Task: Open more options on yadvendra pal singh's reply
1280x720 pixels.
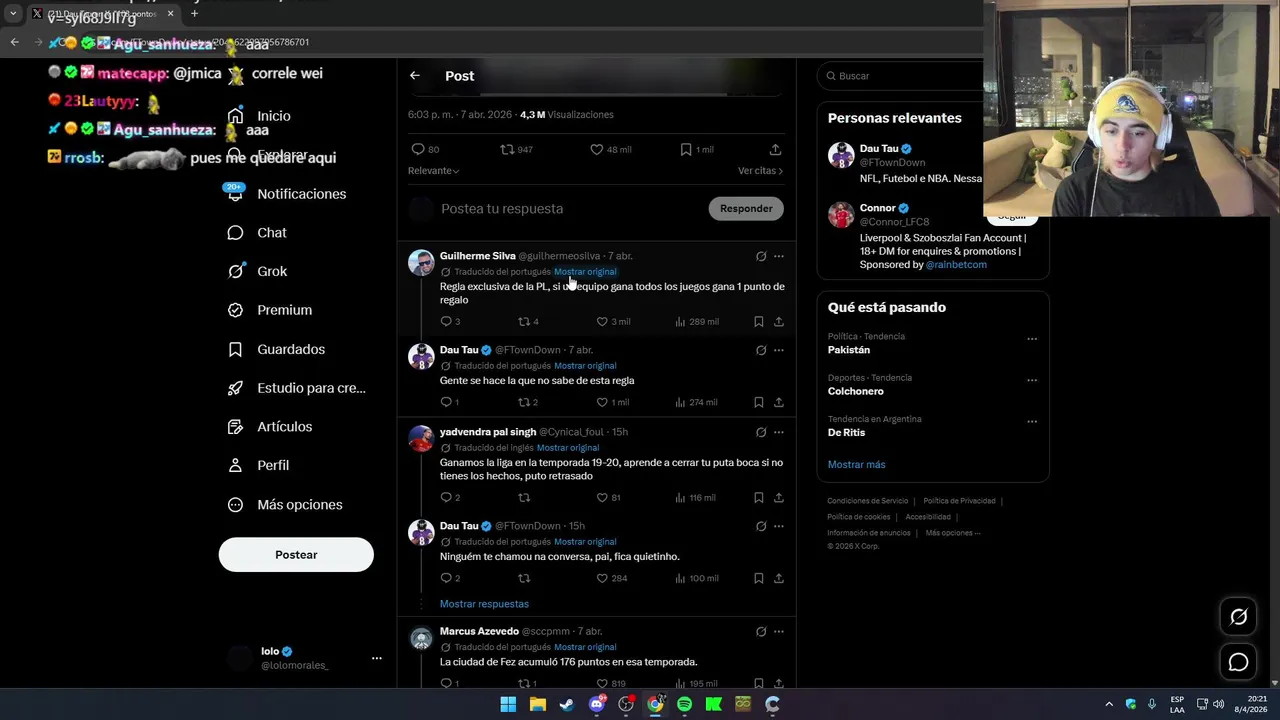Action: pyautogui.click(x=779, y=432)
